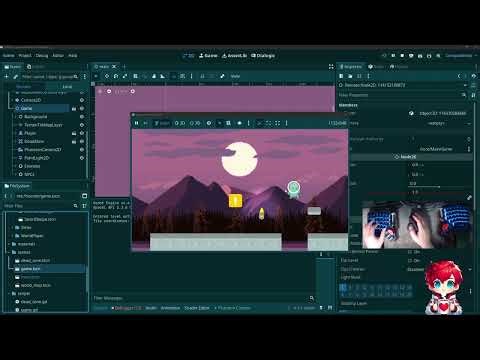Click the Input toggle in game toolbar
This screenshot has height=360, width=480.
coord(162,123)
